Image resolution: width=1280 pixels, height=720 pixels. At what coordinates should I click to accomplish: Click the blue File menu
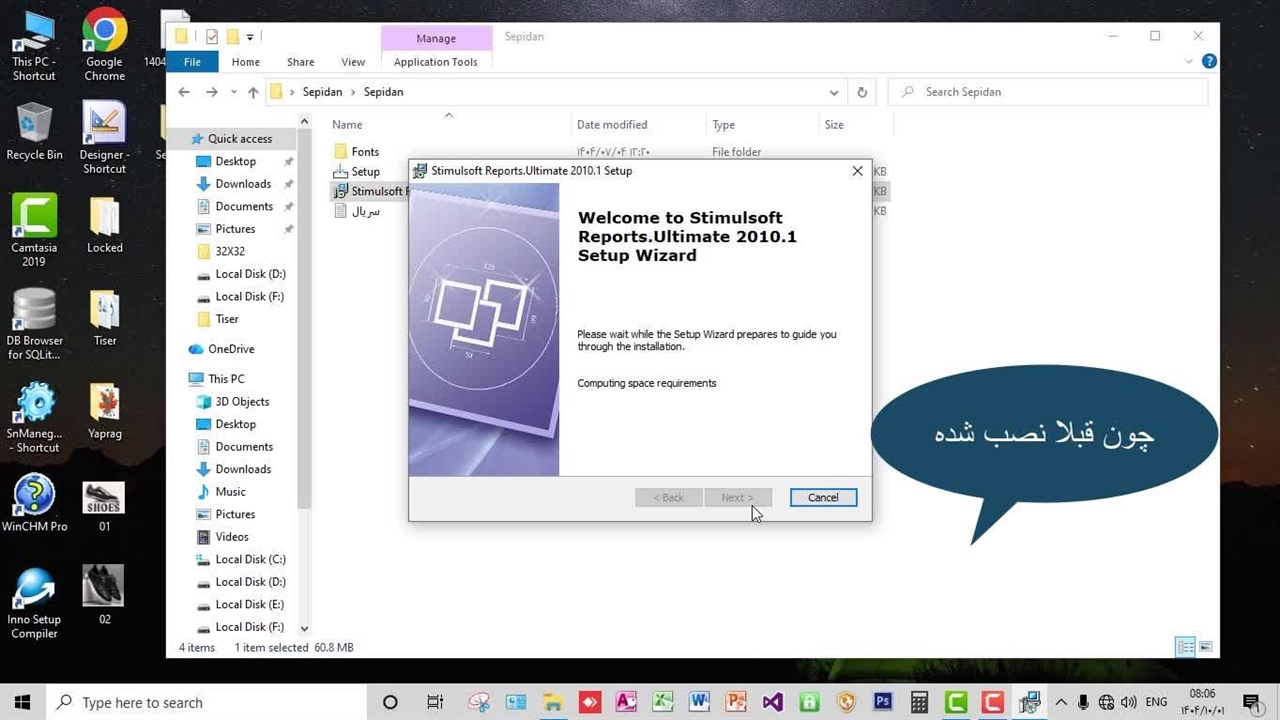192,62
